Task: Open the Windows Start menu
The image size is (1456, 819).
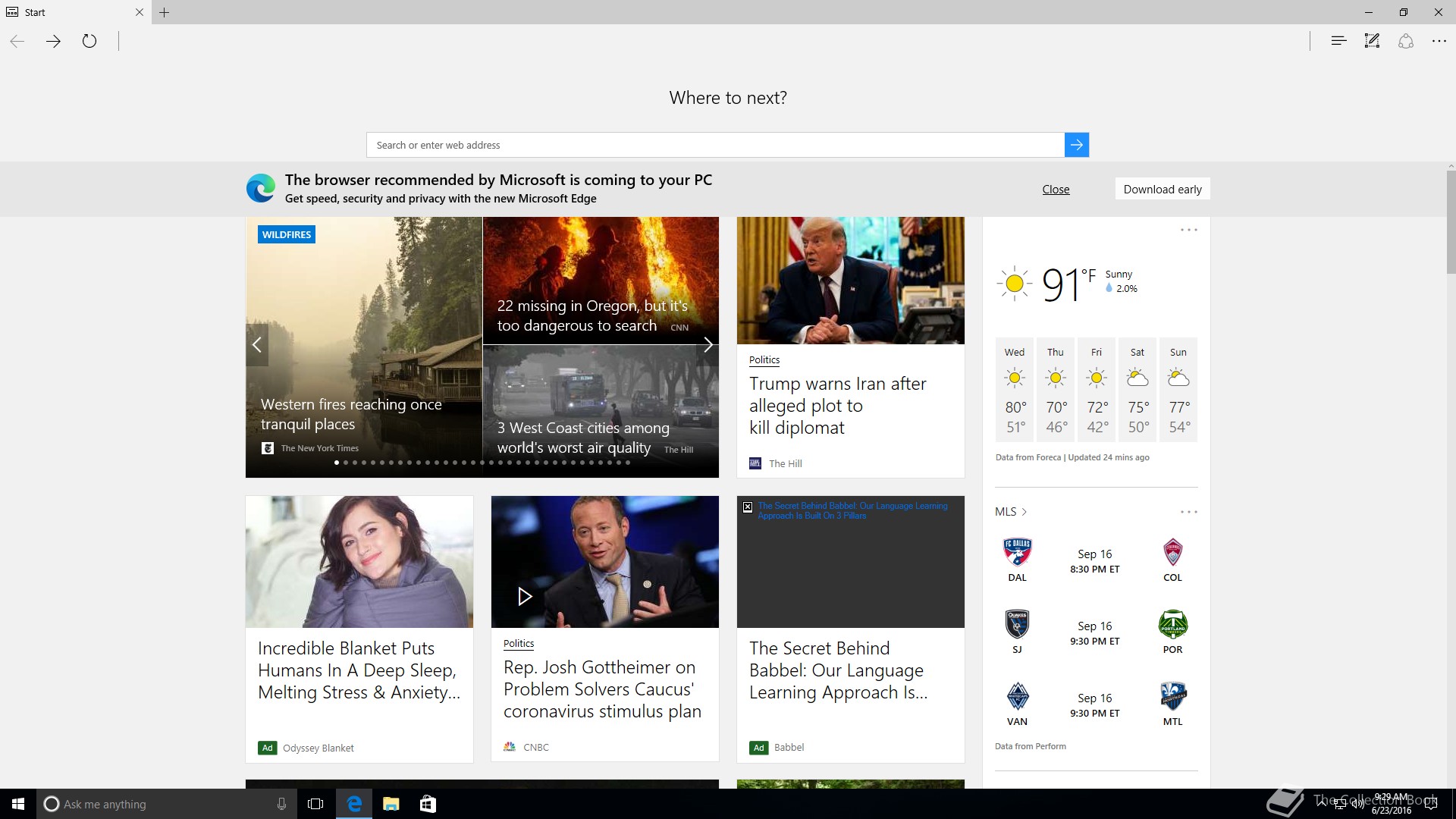Action: click(18, 804)
